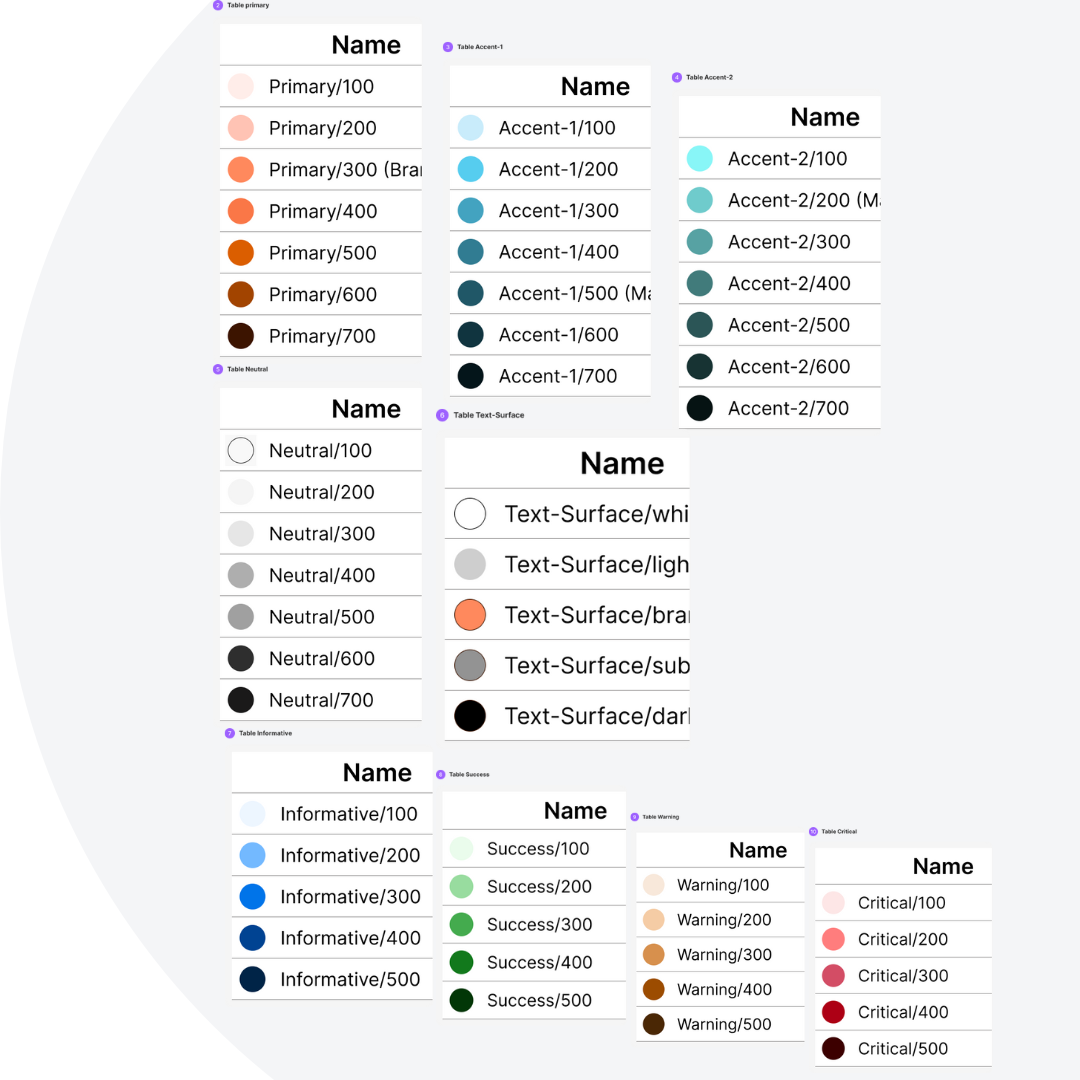1080x1080 pixels.
Task: Select the Accent-1/300 row text
Action: click(x=559, y=211)
